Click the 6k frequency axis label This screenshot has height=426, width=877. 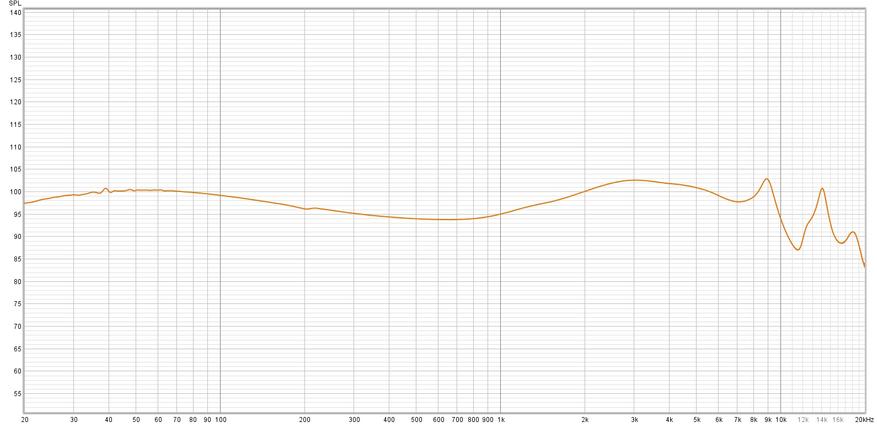[x=719, y=419]
